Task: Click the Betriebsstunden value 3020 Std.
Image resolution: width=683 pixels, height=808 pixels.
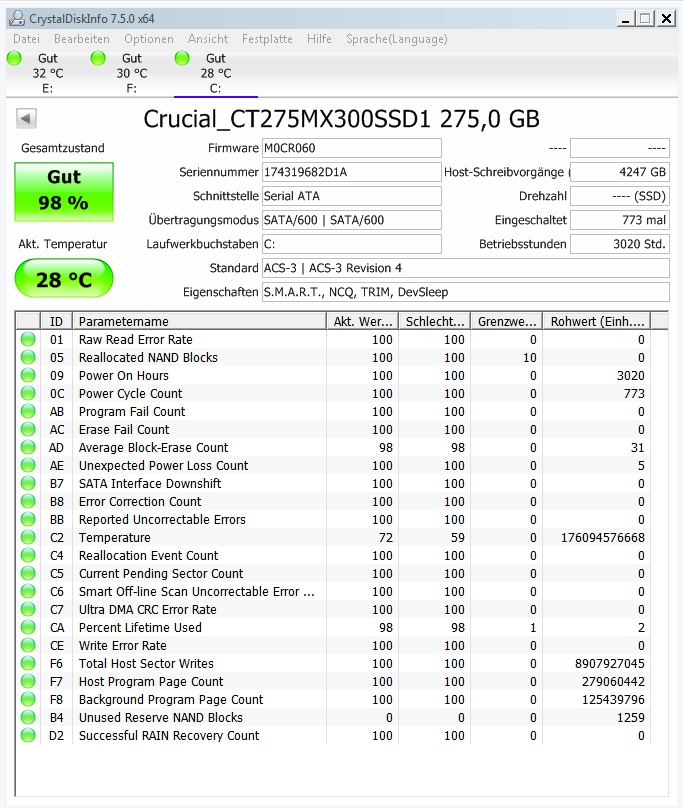Action: pyautogui.click(x=620, y=244)
